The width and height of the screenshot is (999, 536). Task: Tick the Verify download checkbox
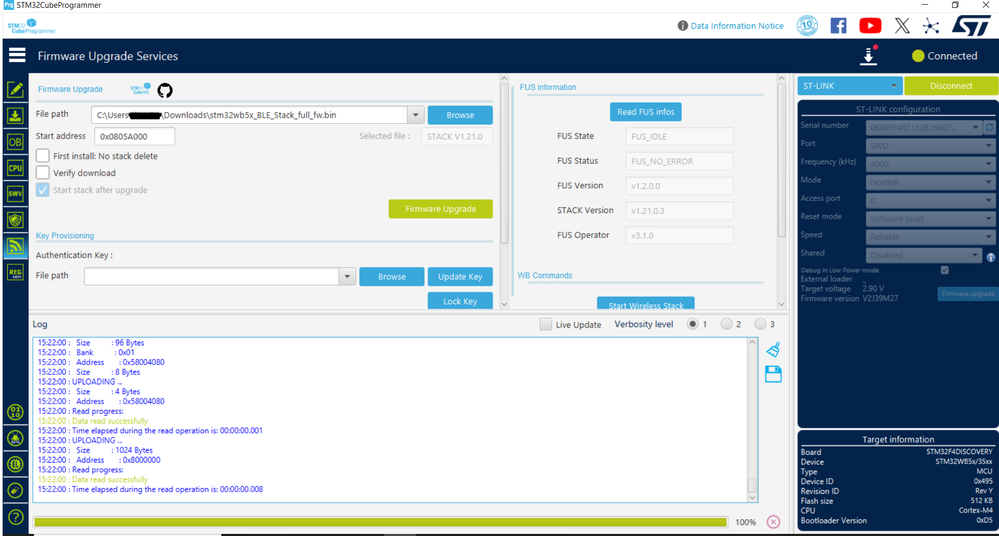pyautogui.click(x=43, y=173)
